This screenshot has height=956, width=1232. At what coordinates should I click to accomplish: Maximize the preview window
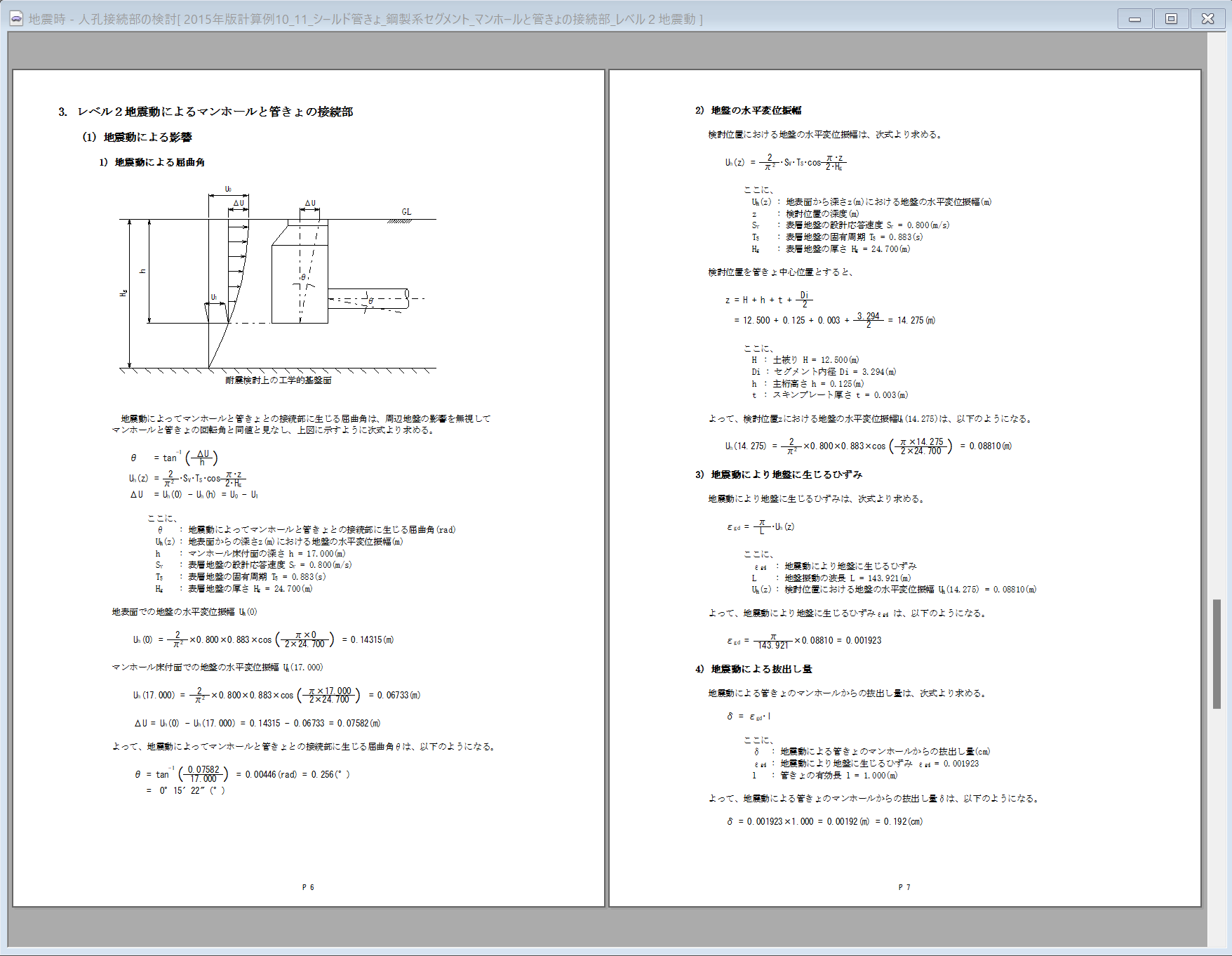pyautogui.click(x=1171, y=19)
